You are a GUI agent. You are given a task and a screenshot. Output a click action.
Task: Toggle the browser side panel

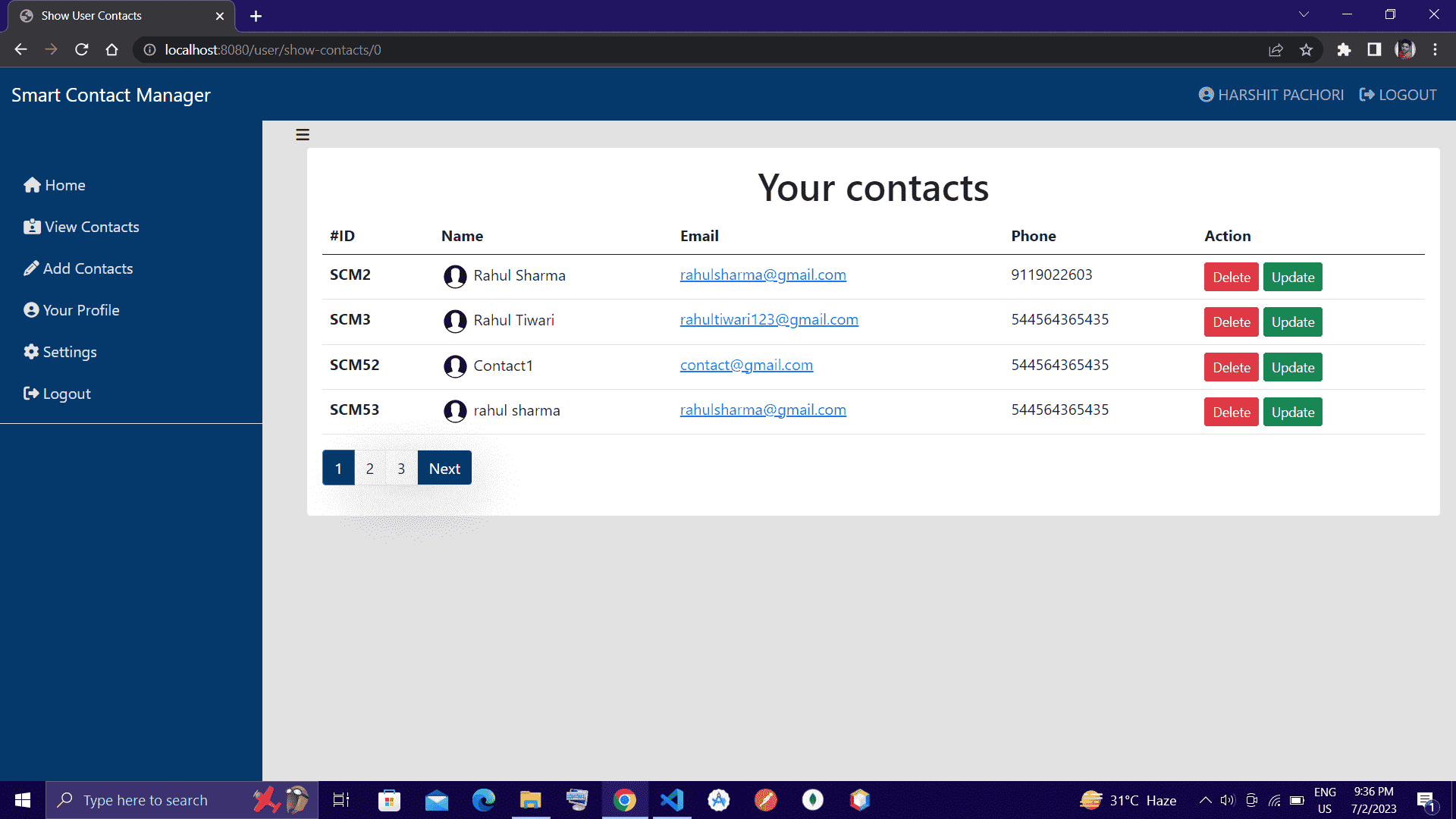click(1374, 49)
